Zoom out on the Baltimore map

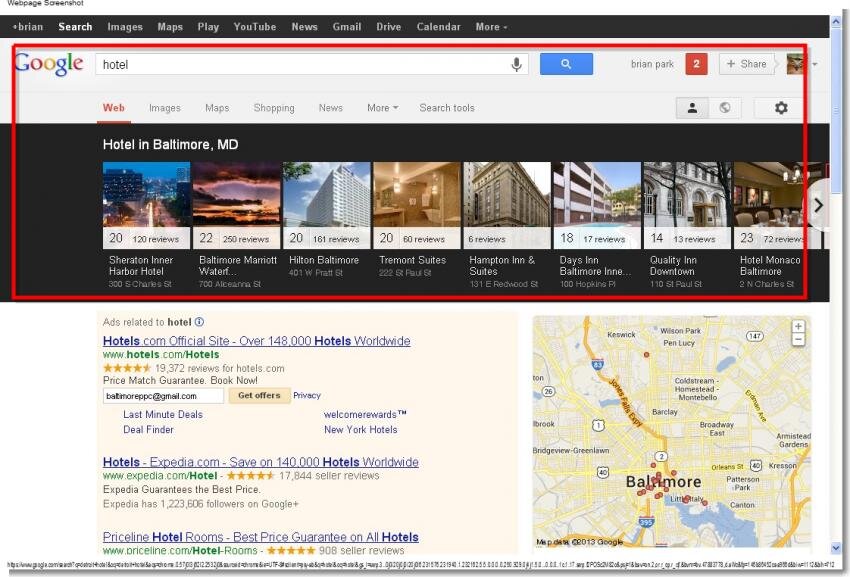(x=798, y=339)
